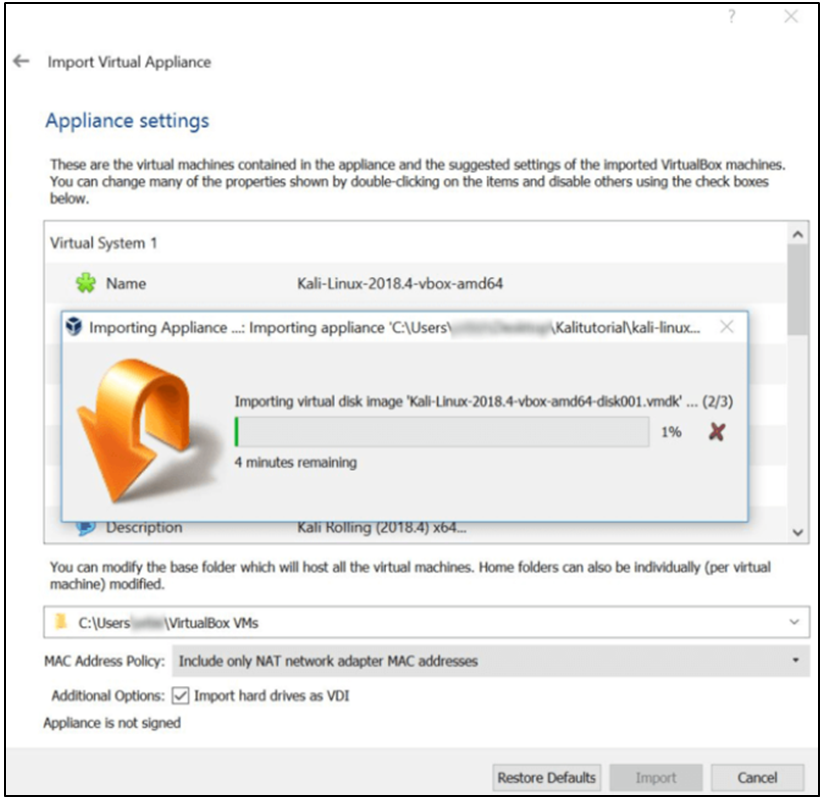Click the folder icon in the base folder field
Screen dimensions: 822x798
click(62, 622)
